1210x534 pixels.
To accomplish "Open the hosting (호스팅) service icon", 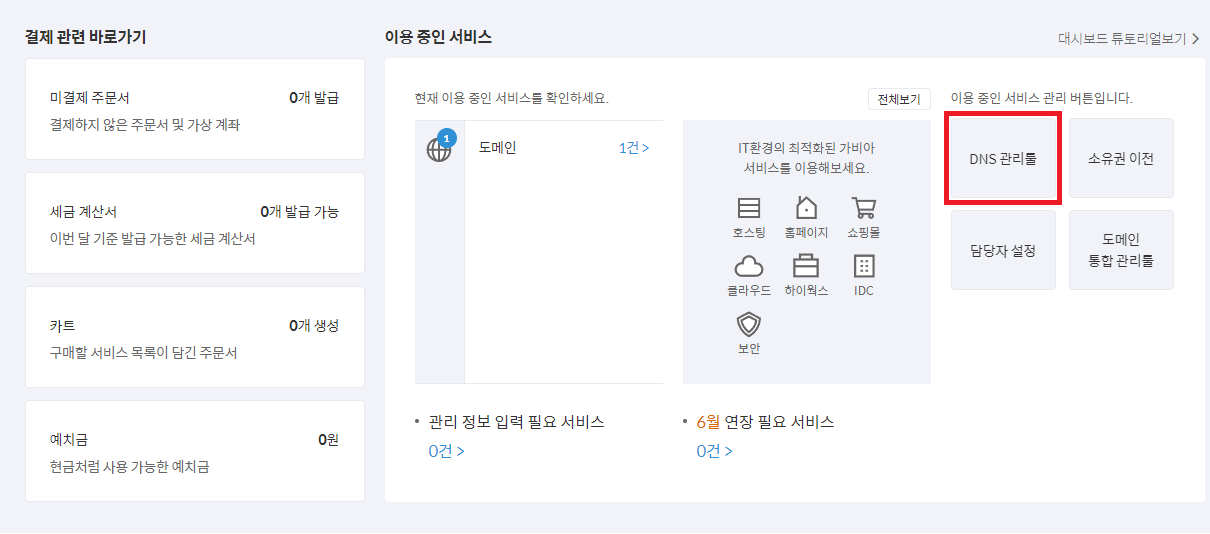I will [x=749, y=208].
